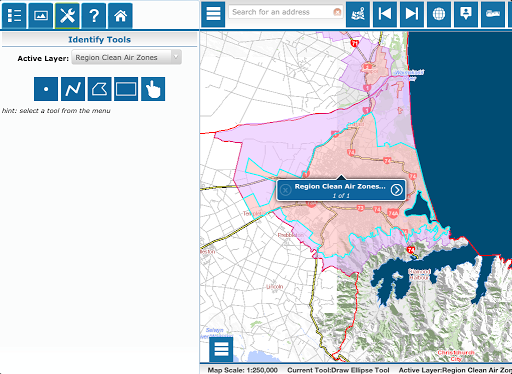Click the Search for an address field

click(282, 12)
